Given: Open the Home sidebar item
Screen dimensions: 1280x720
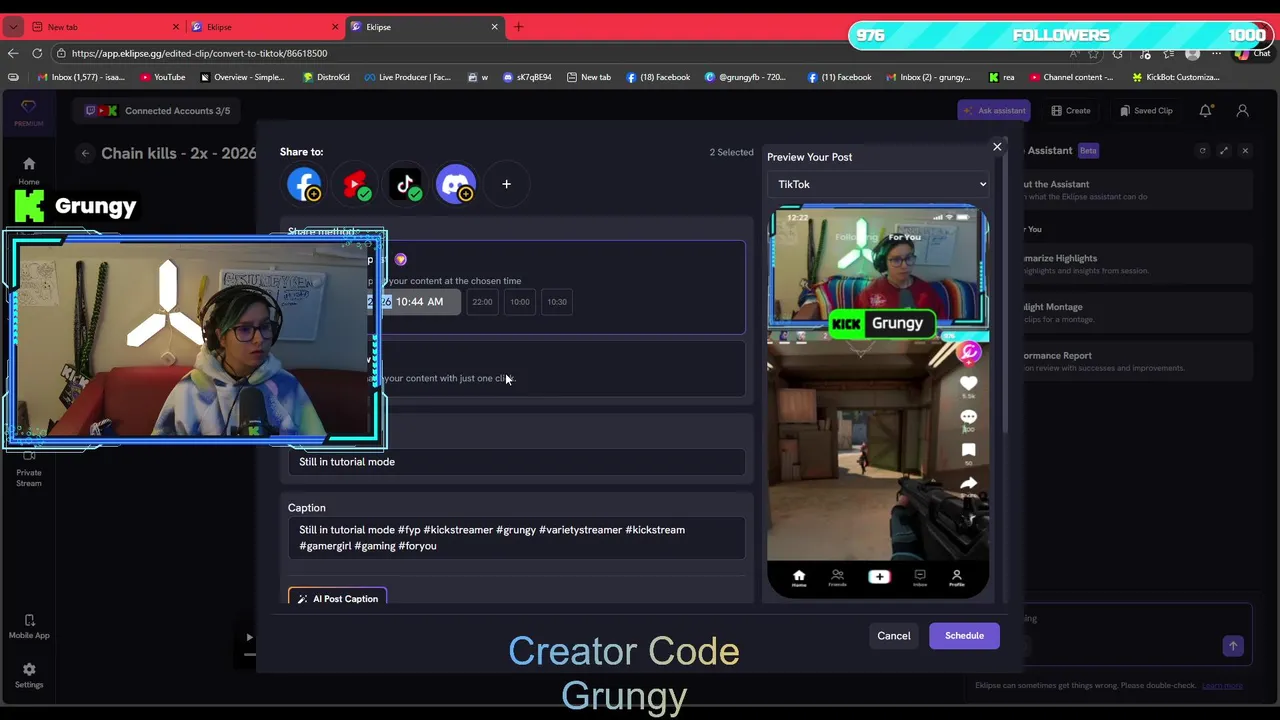Looking at the screenshot, I should coord(29,171).
